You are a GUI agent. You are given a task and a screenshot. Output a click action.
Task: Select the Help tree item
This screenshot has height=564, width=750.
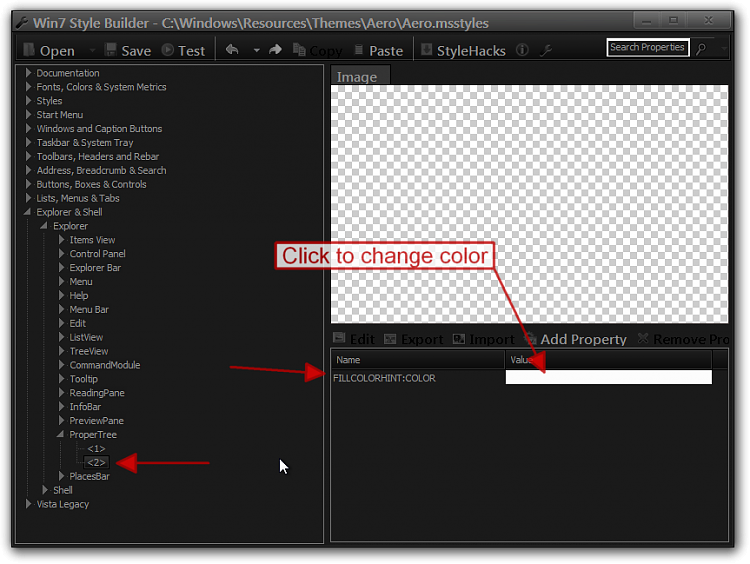pyautogui.click(x=79, y=295)
